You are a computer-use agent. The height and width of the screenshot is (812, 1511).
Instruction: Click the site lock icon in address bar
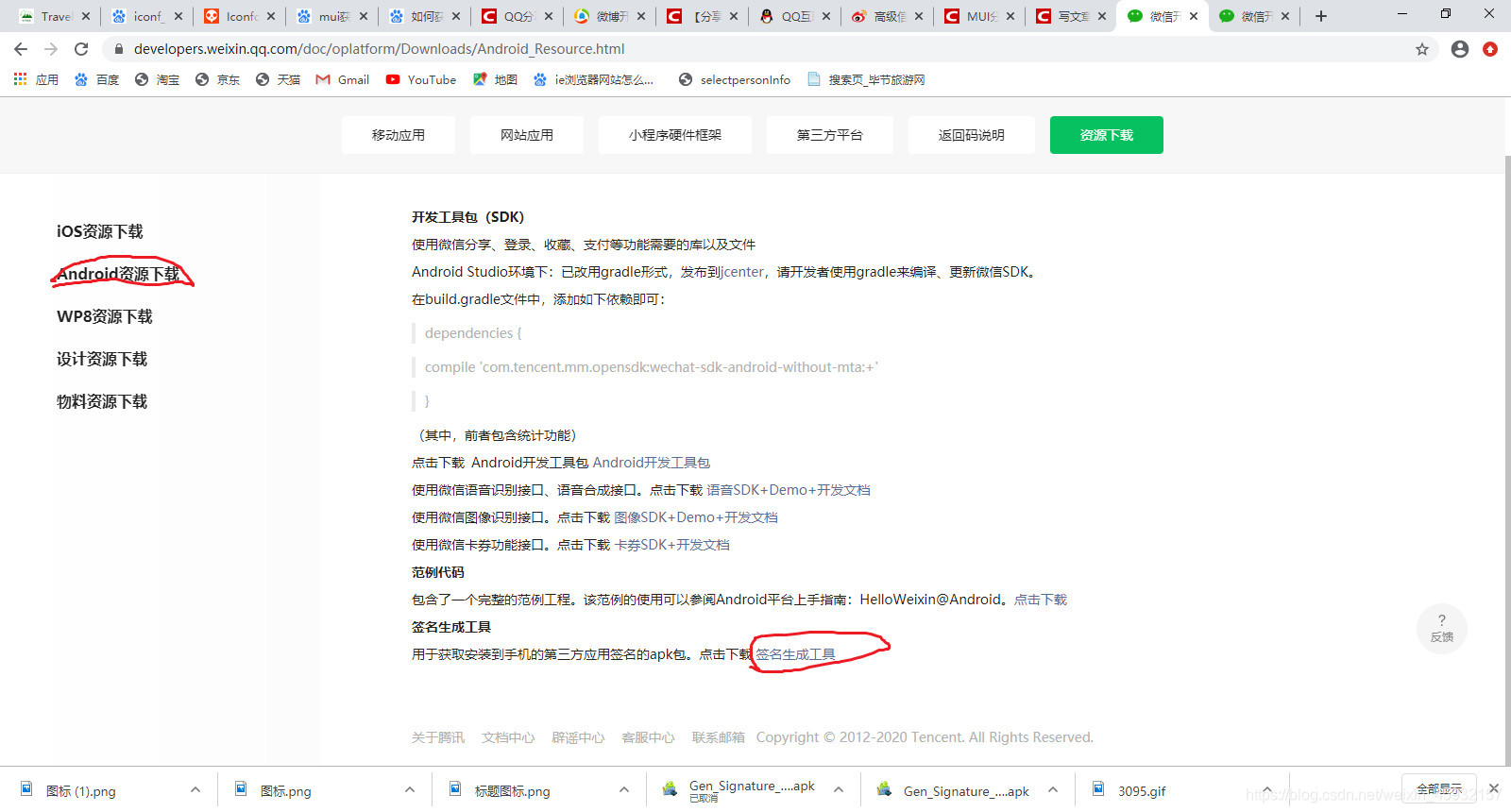[x=118, y=49]
